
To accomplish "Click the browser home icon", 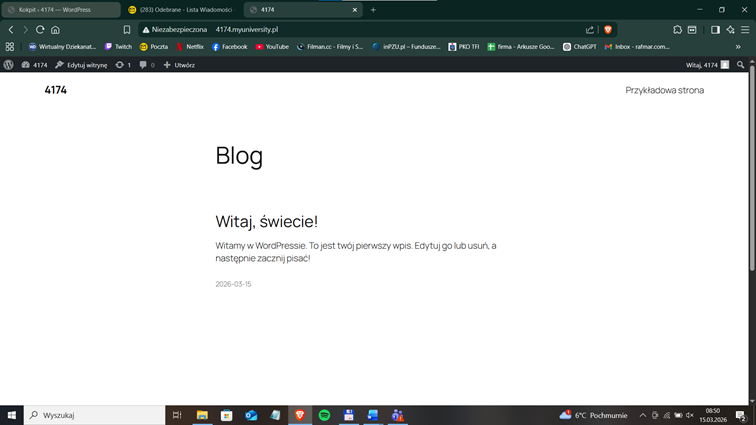I will (55, 30).
